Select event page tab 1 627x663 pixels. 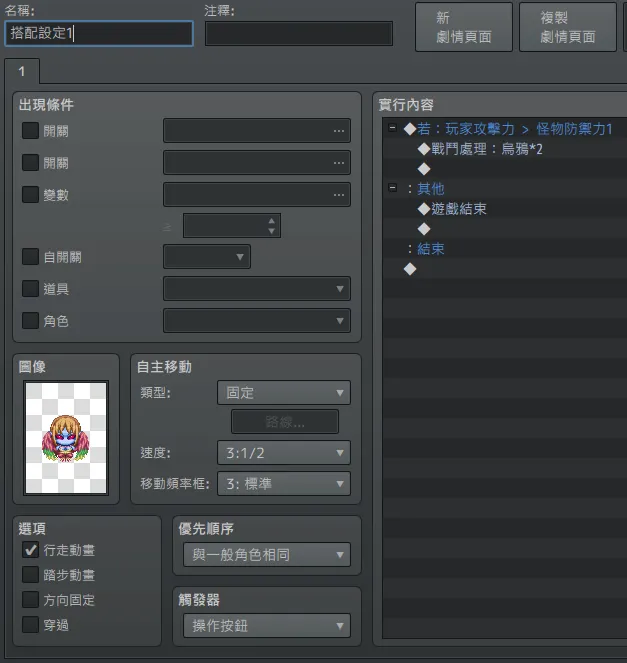coord(22,71)
